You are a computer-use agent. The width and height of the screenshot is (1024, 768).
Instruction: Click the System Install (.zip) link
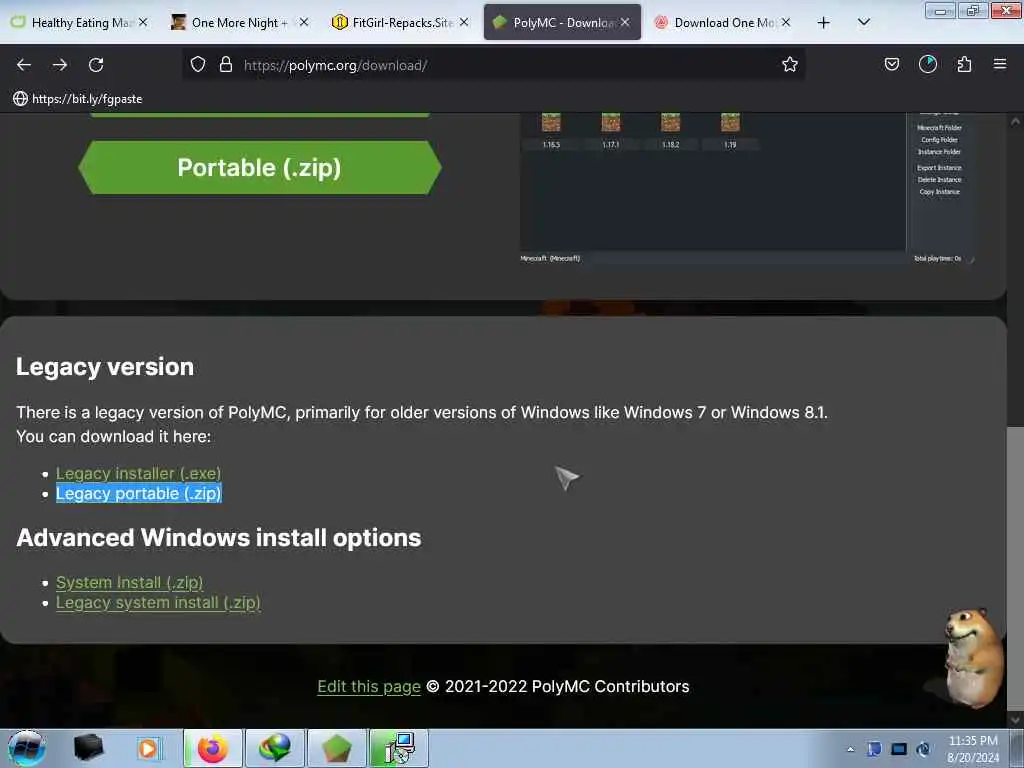[129, 582]
